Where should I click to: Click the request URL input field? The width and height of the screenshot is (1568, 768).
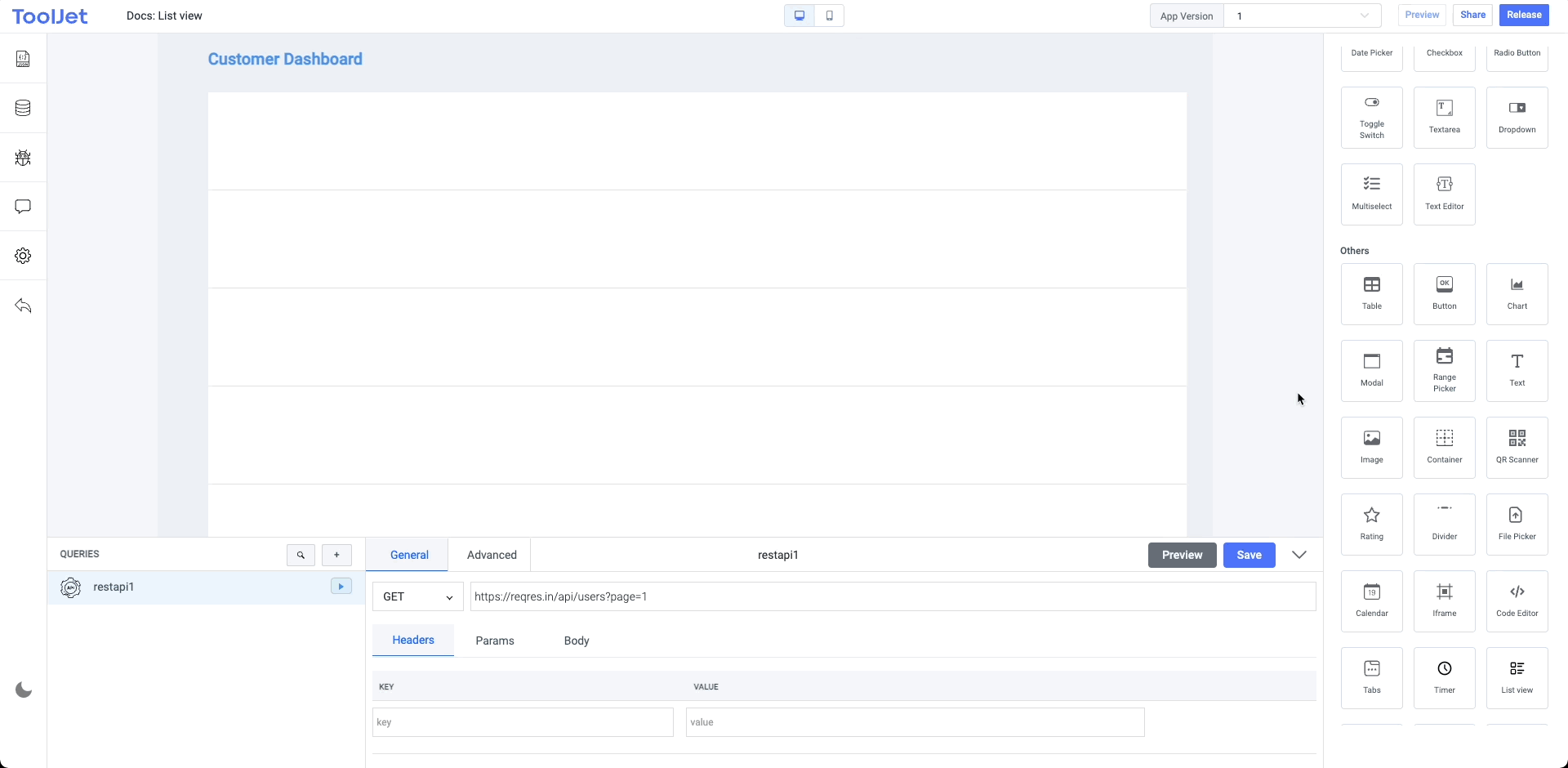[892, 596]
